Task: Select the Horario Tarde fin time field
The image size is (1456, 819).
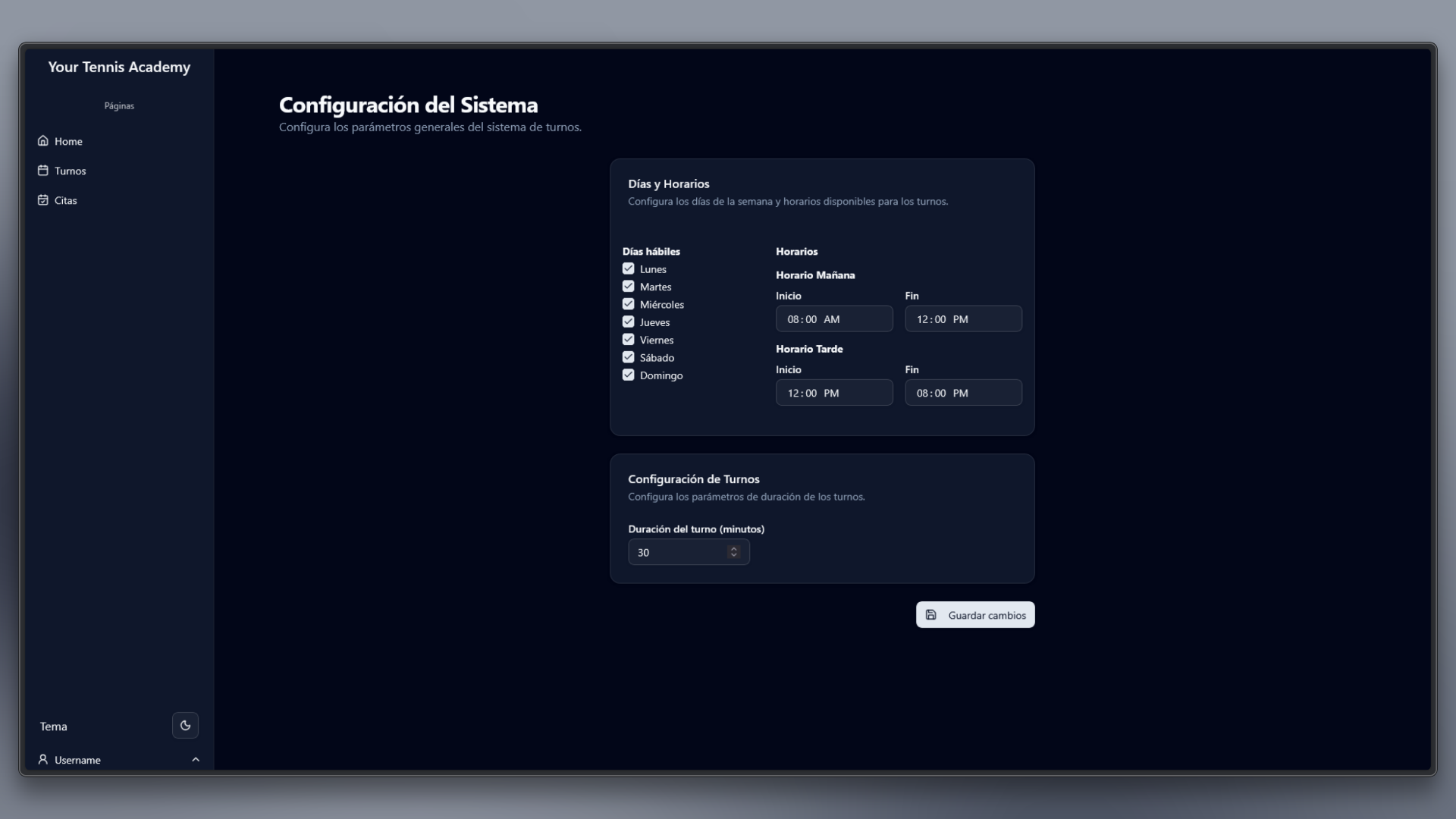Action: [x=963, y=392]
